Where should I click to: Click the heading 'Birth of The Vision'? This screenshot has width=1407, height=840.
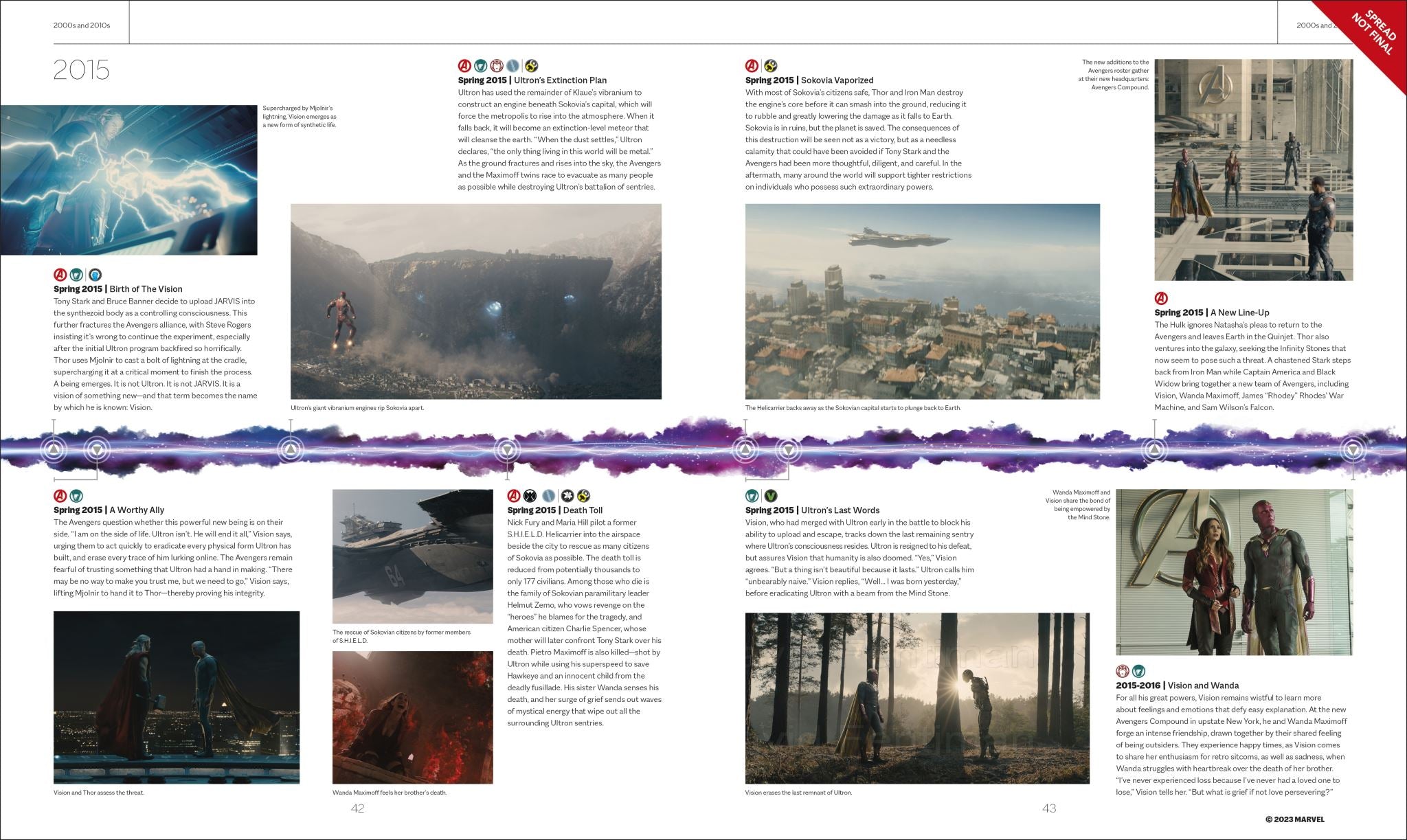[146, 289]
